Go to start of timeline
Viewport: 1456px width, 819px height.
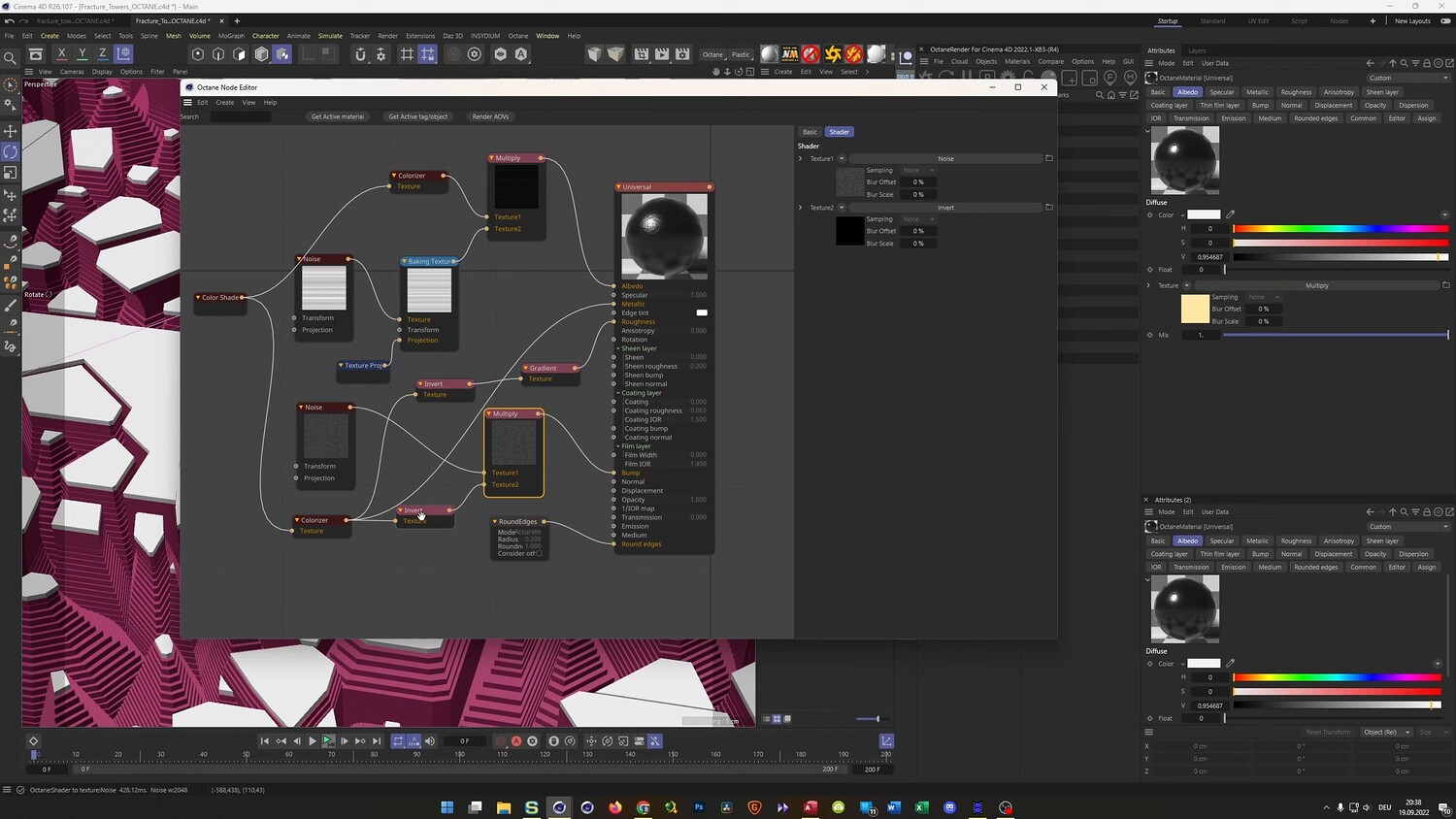coord(265,741)
